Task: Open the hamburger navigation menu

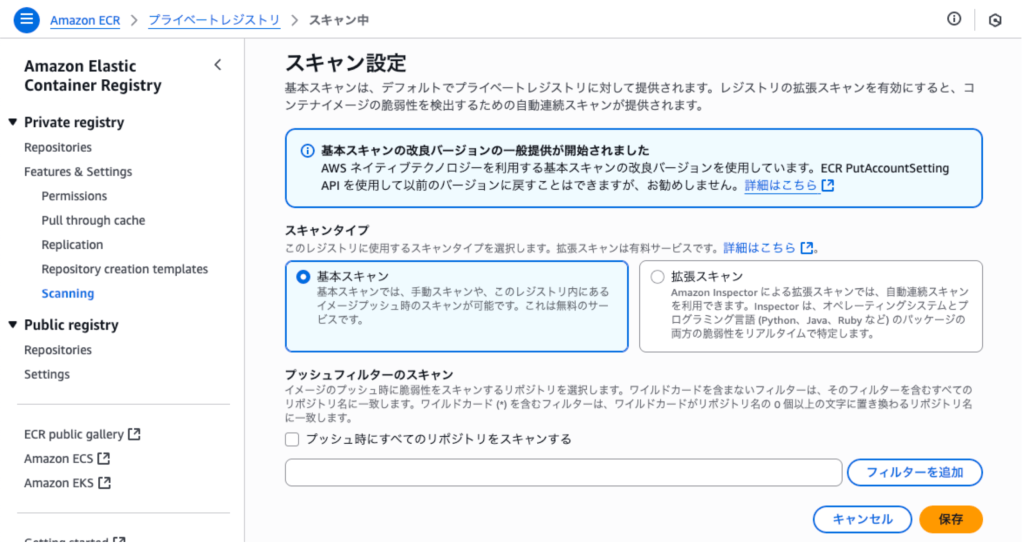Action: point(27,19)
